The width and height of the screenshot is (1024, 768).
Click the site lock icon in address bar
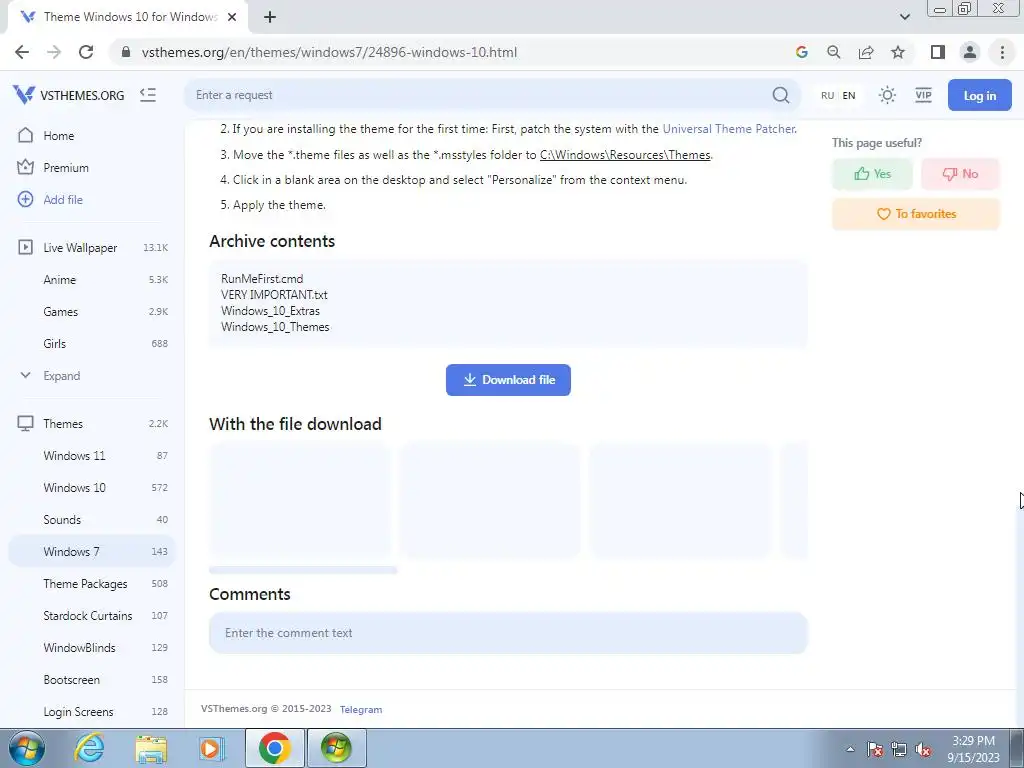125,52
